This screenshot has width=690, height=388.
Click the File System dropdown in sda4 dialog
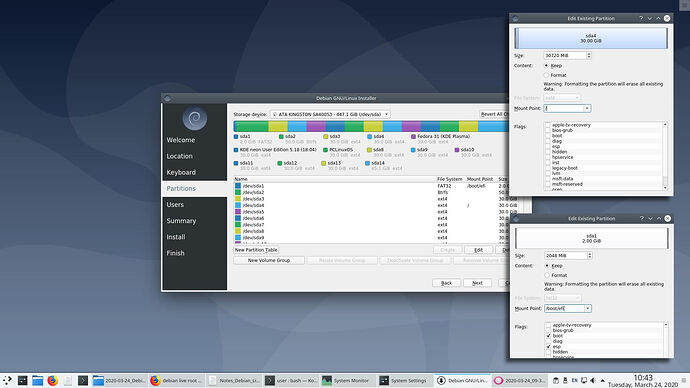coord(562,98)
